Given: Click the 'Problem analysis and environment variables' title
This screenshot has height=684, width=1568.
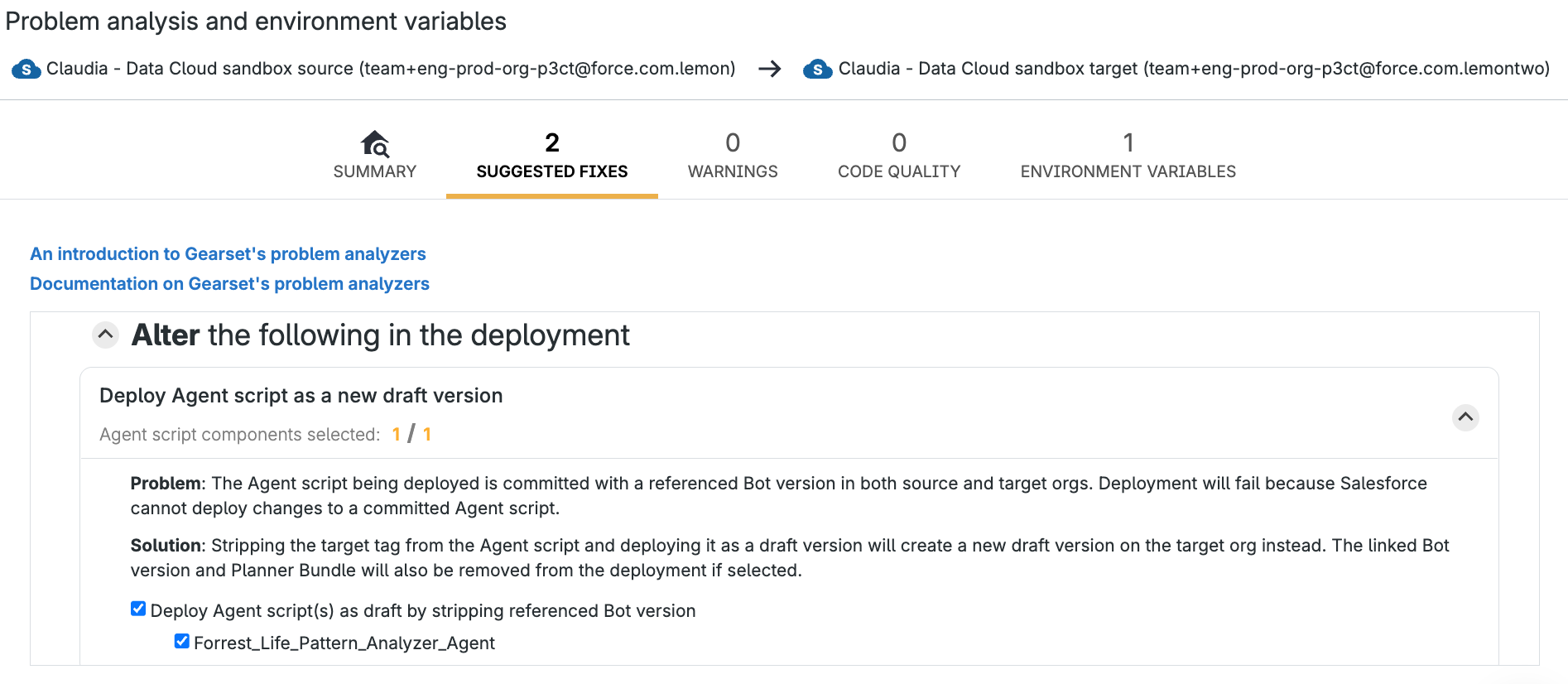Looking at the screenshot, I should click(x=256, y=22).
